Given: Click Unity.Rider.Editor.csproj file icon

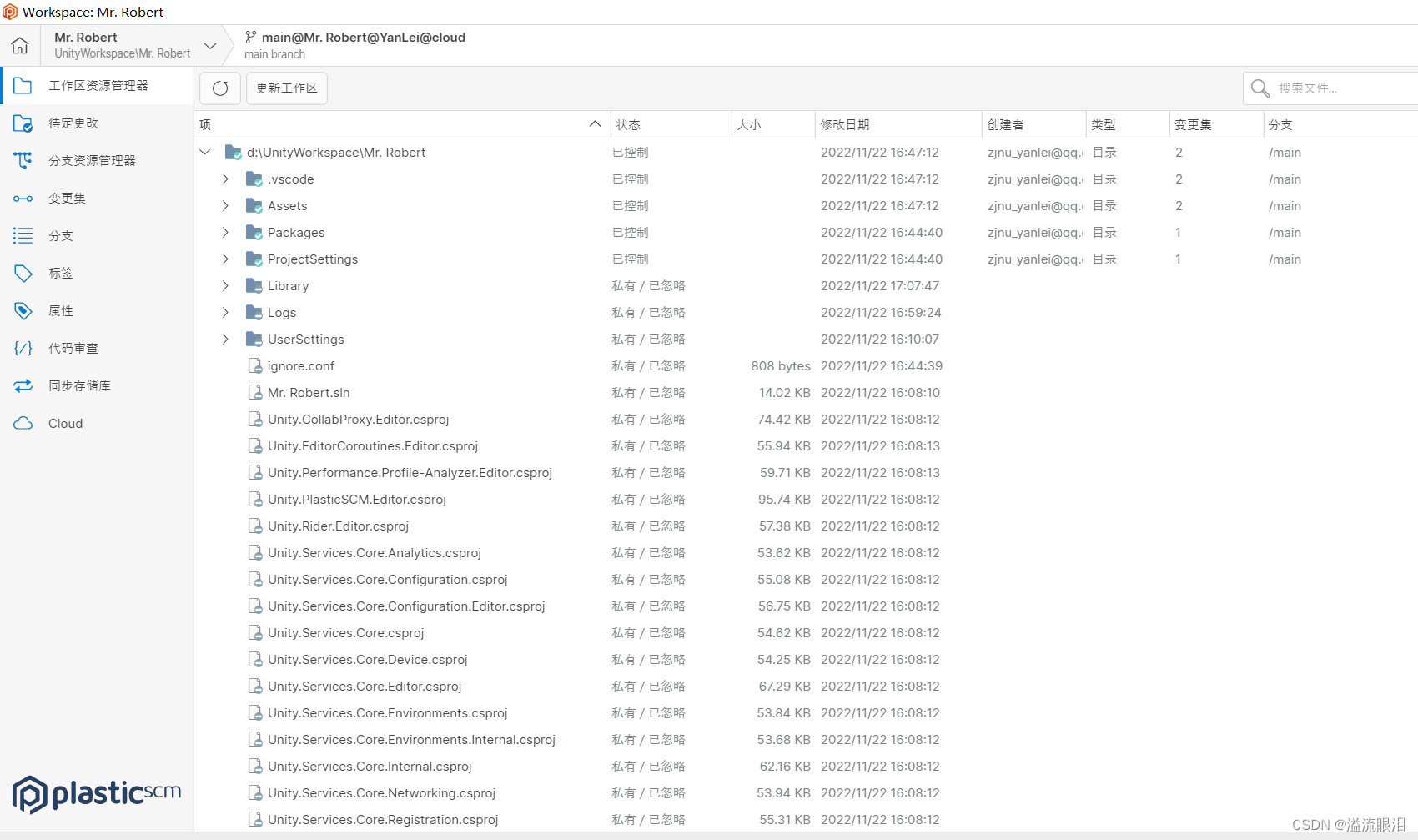Looking at the screenshot, I should [256, 526].
